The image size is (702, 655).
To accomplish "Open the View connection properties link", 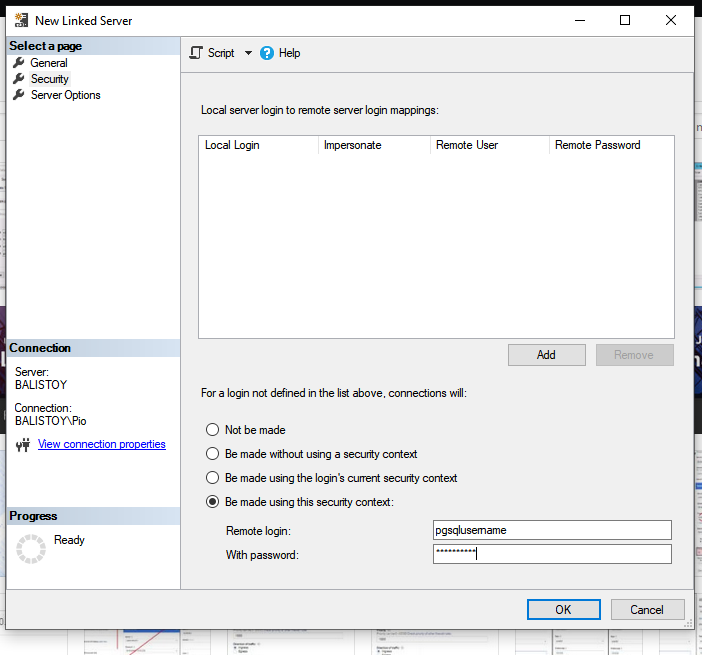I will [x=101, y=444].
